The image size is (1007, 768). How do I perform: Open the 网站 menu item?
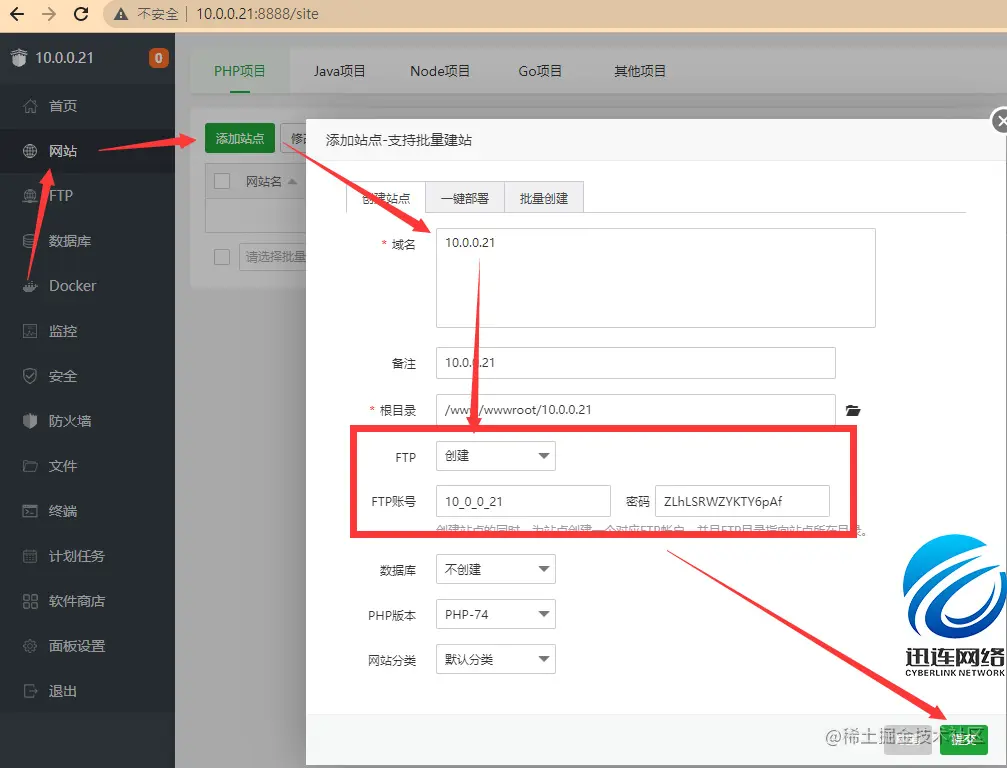pyautogui.click(x=87, y=151)
